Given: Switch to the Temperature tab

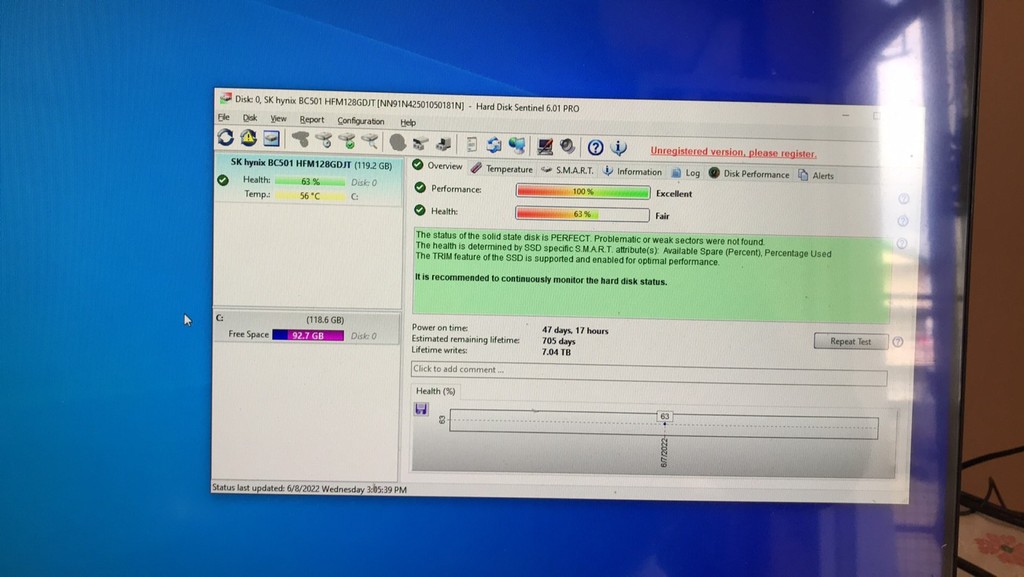Looking at the screenshot, I should coord(502,169).
